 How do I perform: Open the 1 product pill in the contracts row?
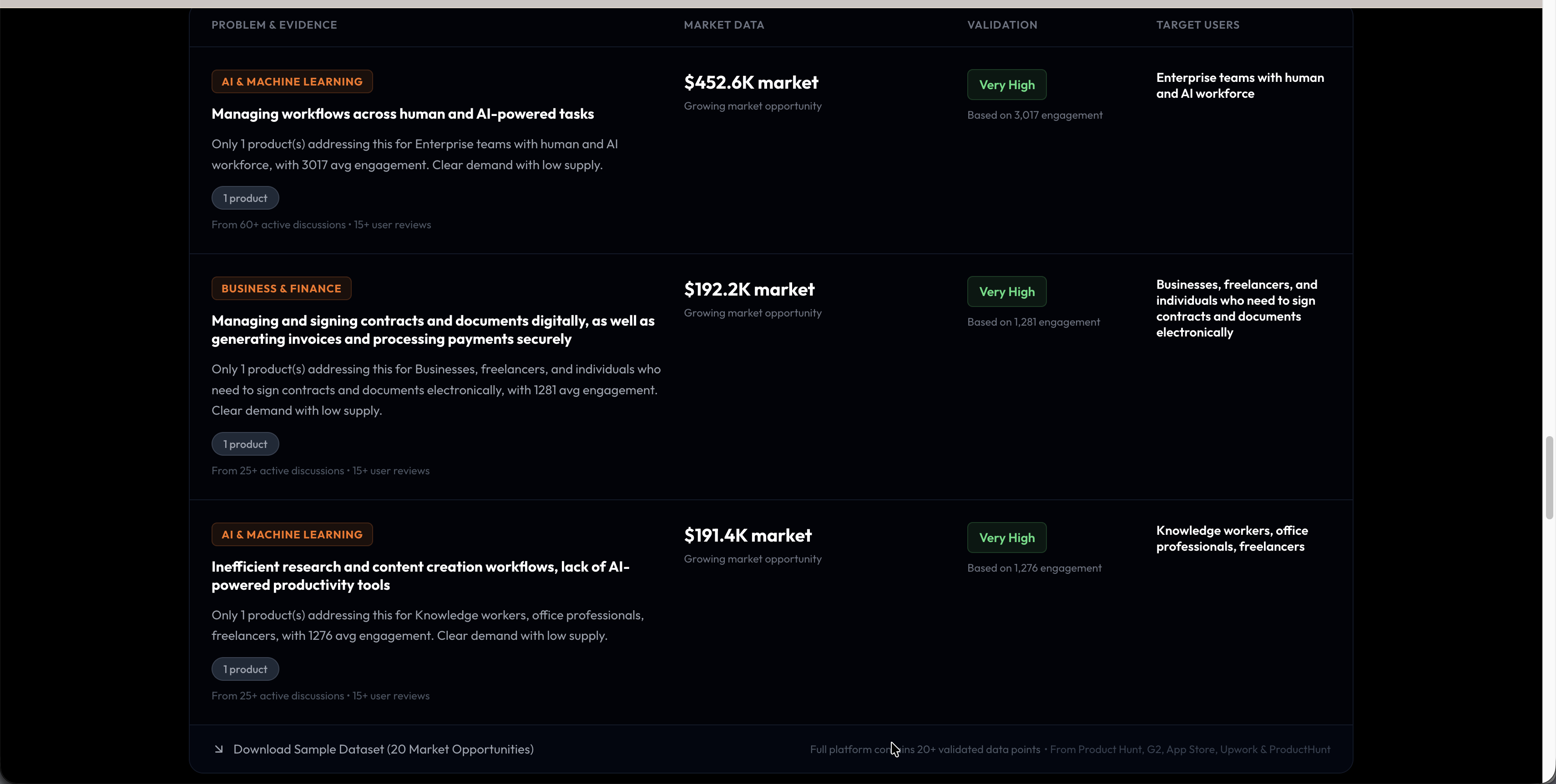click(x=245, y=443)
